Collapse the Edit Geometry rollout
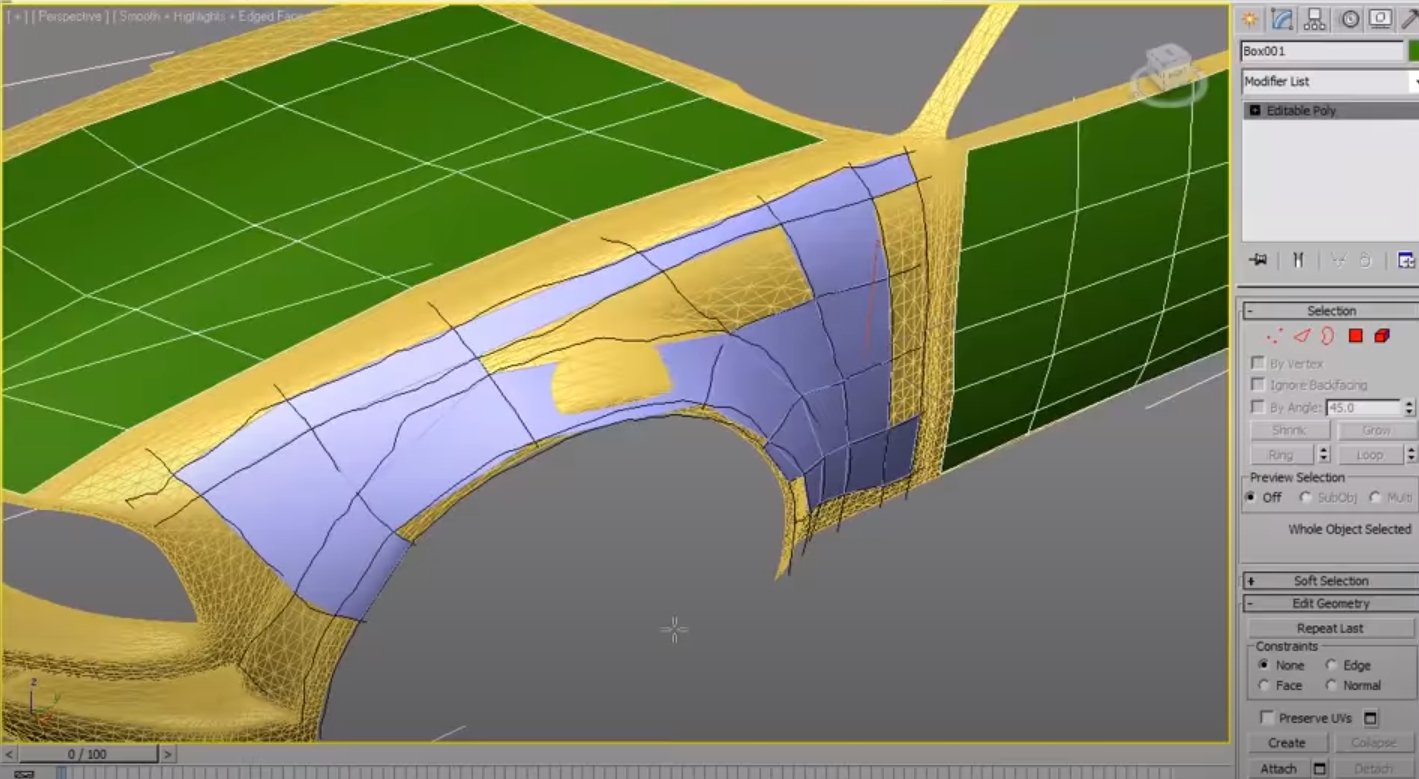1419x779 pixels. (1329, 604)
